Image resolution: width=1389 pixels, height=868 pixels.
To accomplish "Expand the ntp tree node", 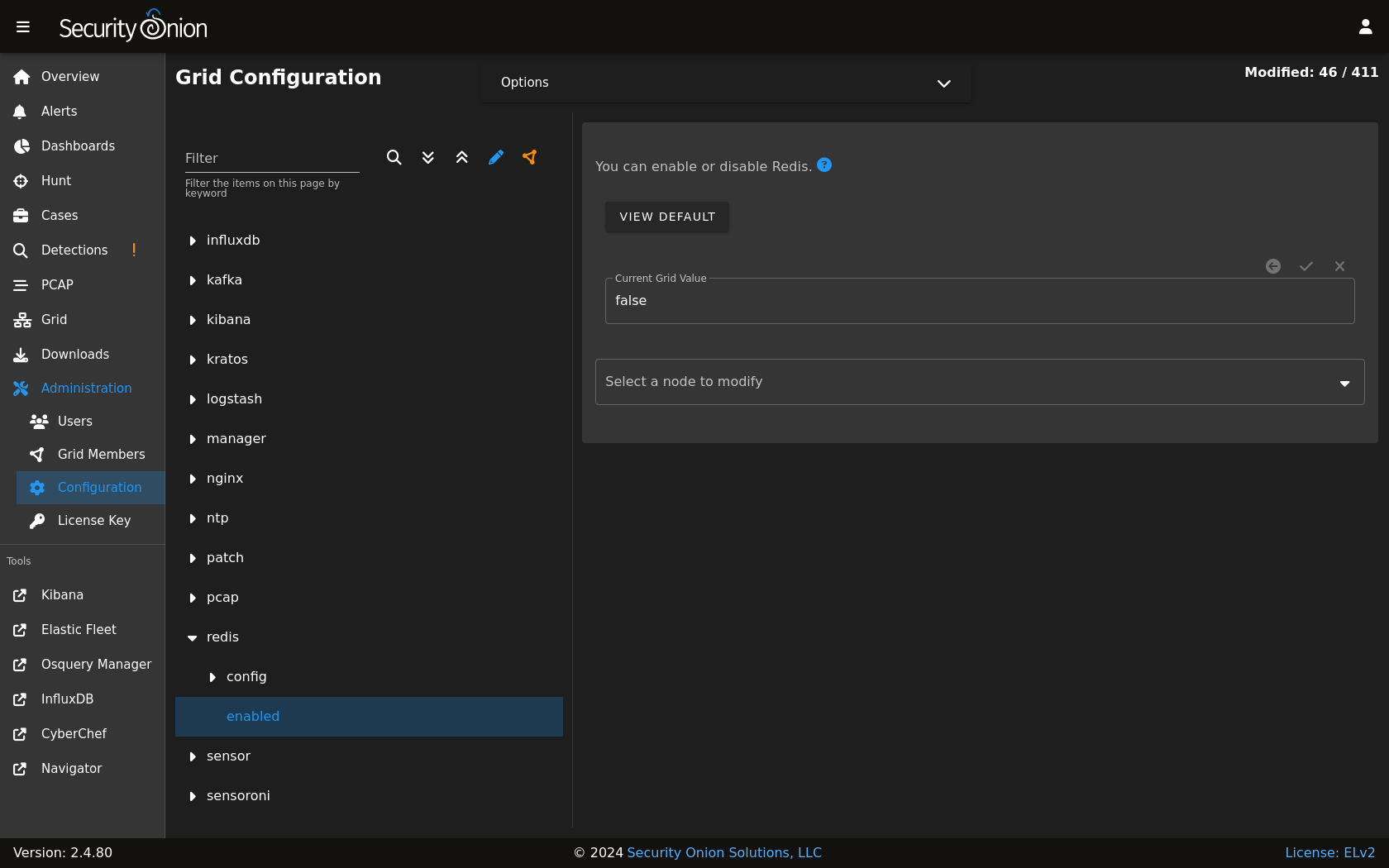I will [x=193, y=518].
